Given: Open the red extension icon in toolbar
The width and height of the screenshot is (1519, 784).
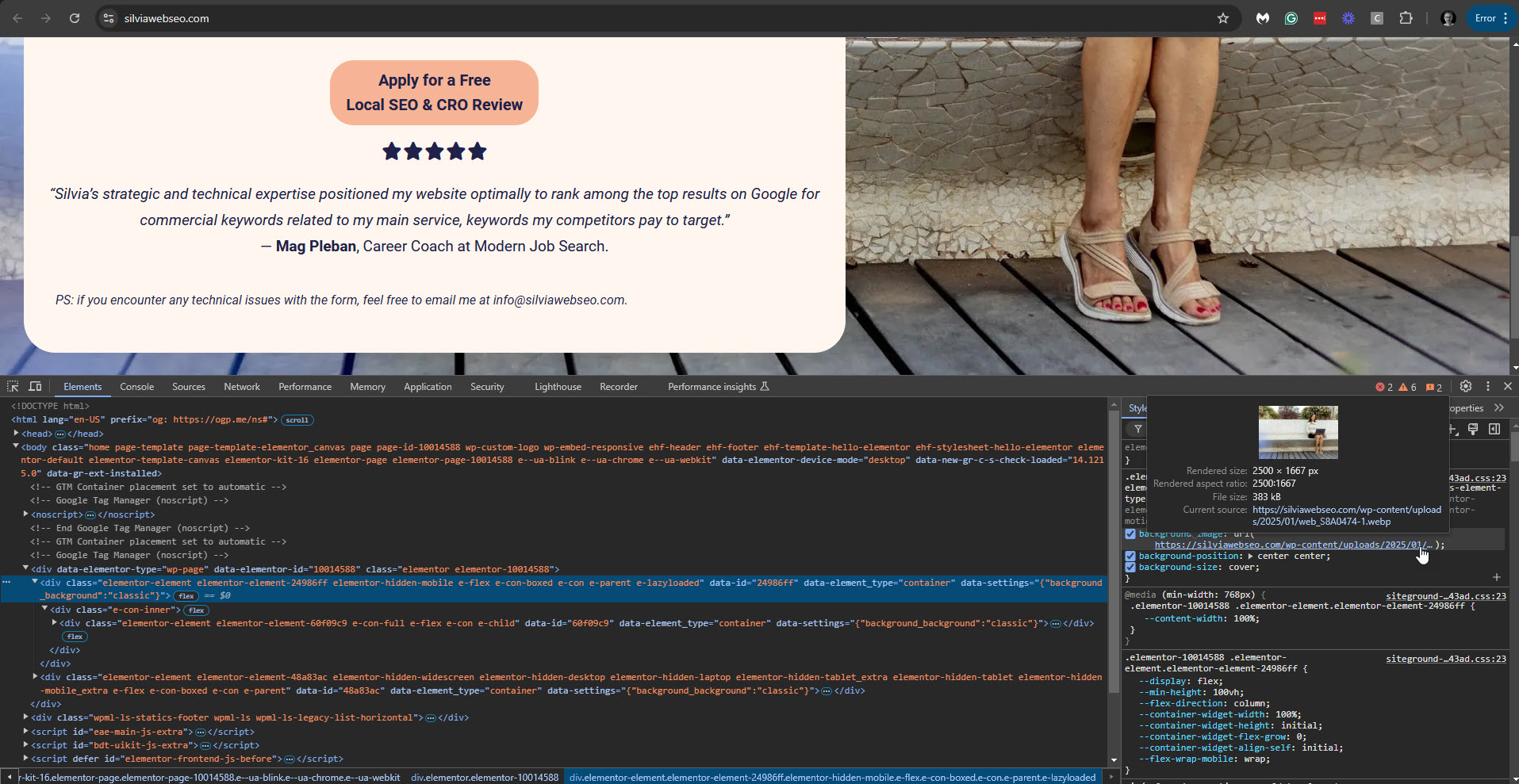Looking at the screenshot, I should pyautogui.click(x=1320, y=18).
